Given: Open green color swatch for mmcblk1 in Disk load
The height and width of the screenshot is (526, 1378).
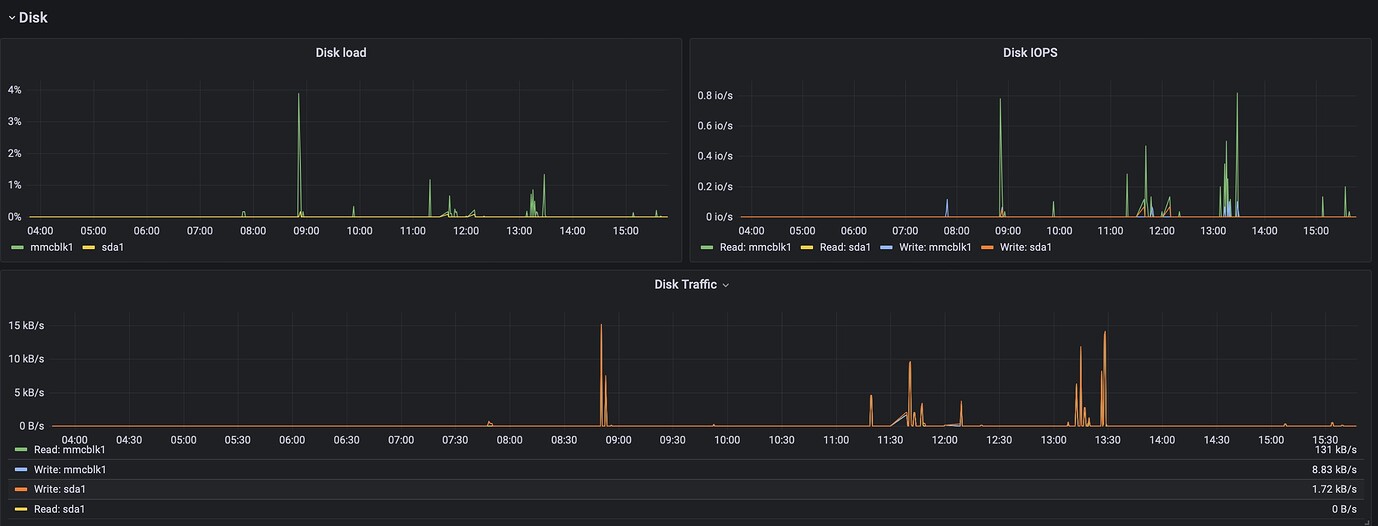Looking at the screenshot, I should (x=18, y=247).
